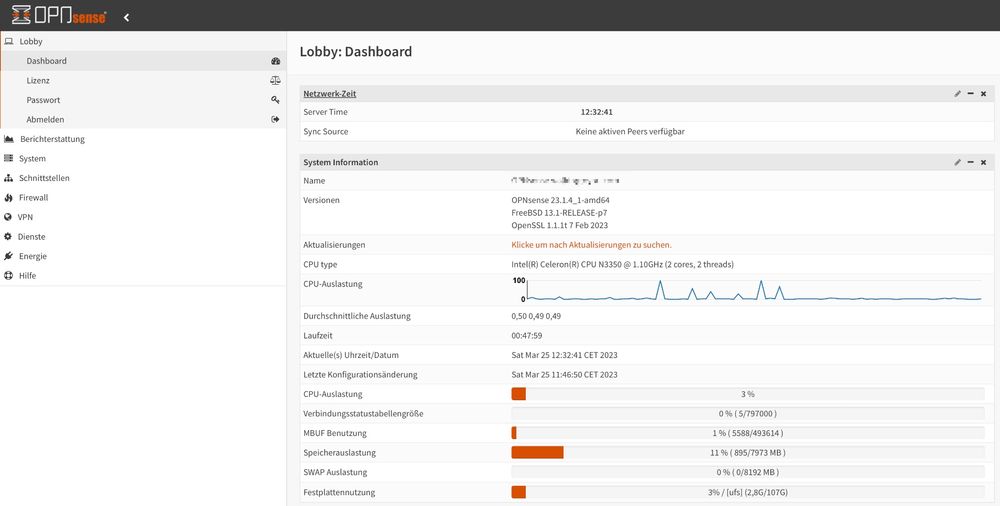Click the network icon beside Schnittstellen

point(8,178)
